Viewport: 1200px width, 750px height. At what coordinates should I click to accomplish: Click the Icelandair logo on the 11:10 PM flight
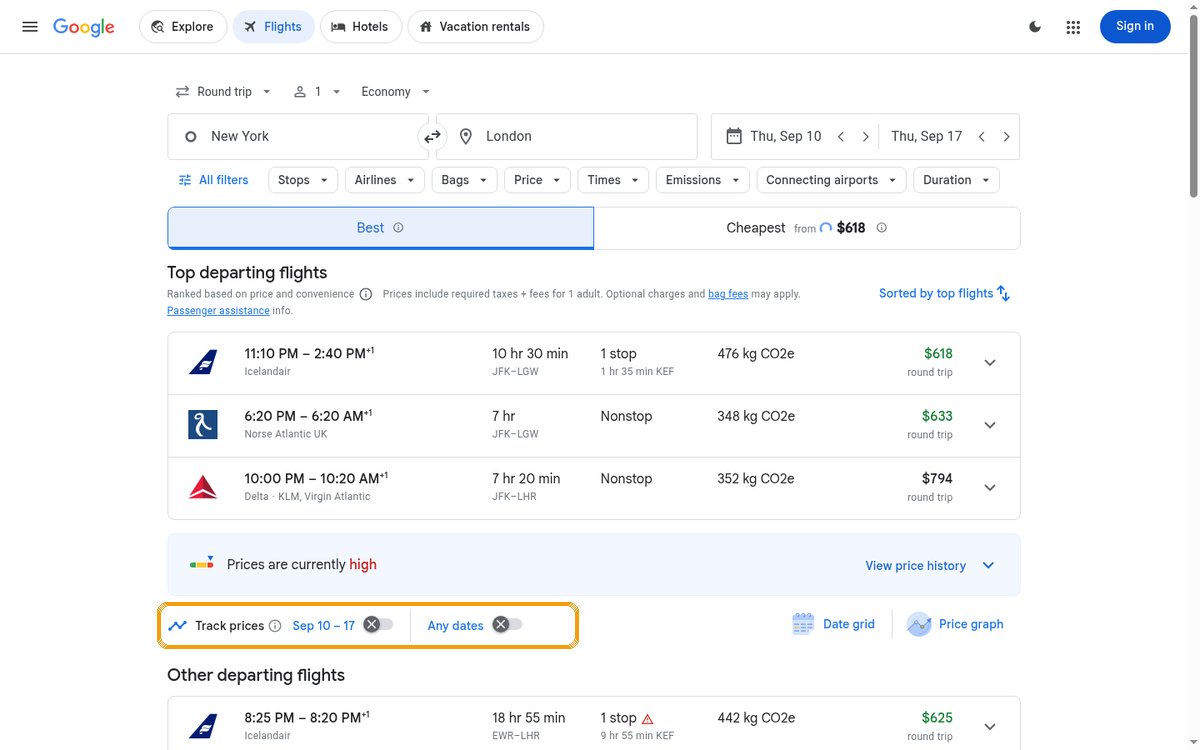[x=203, y=362]
